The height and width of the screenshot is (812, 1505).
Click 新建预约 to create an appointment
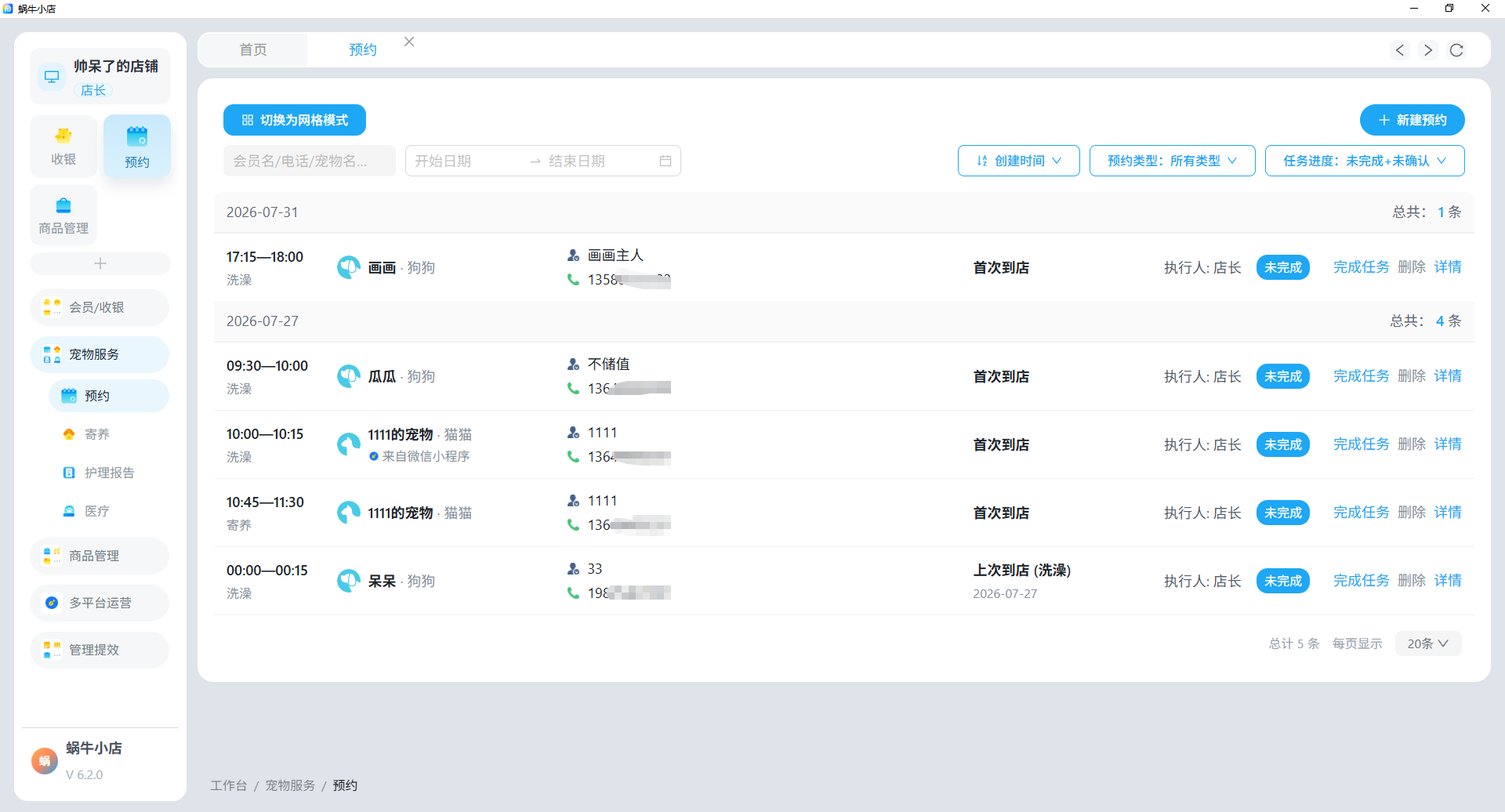coord(1413,120)
